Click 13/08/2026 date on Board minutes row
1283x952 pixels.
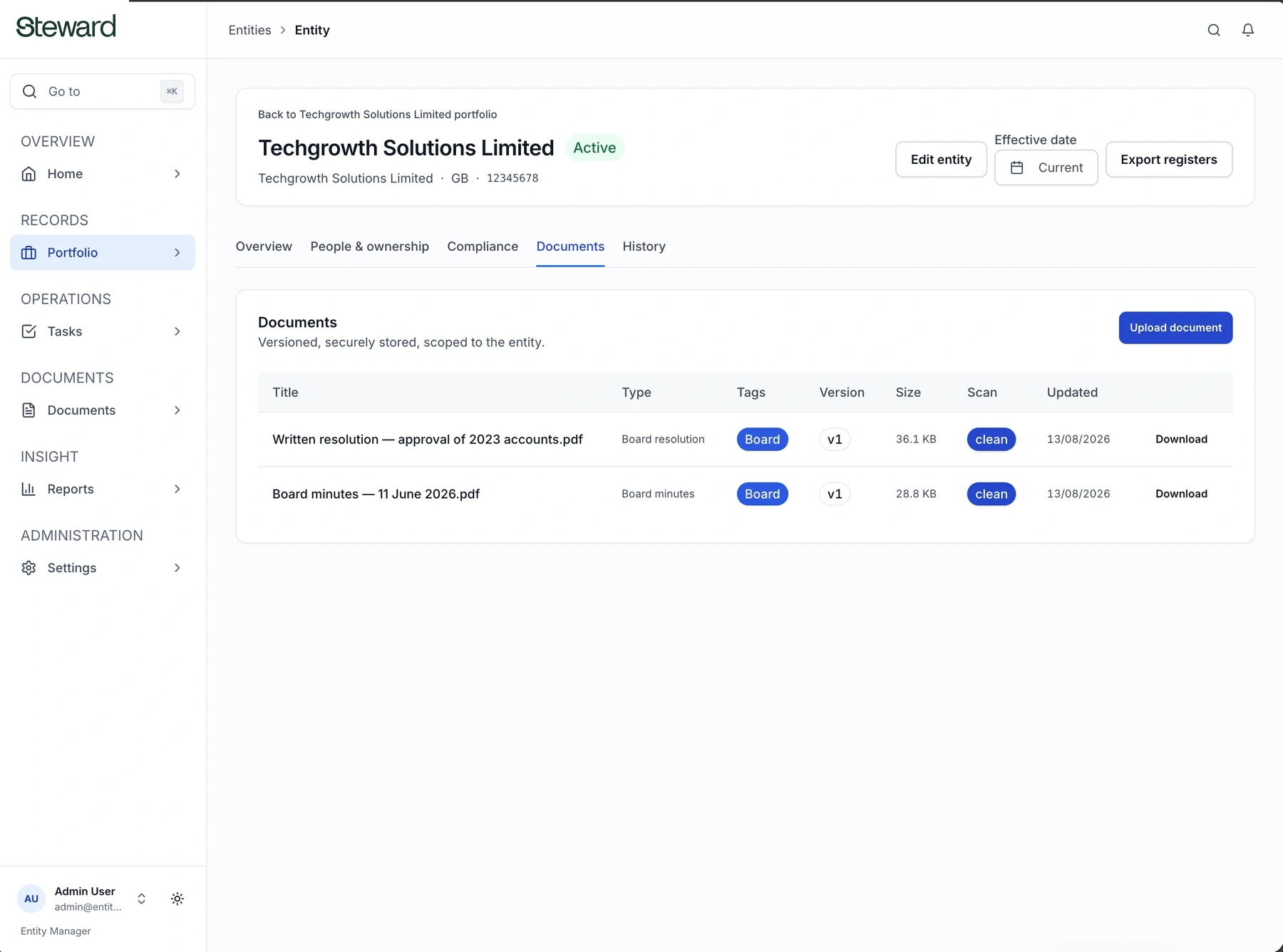coord(1078,494)
